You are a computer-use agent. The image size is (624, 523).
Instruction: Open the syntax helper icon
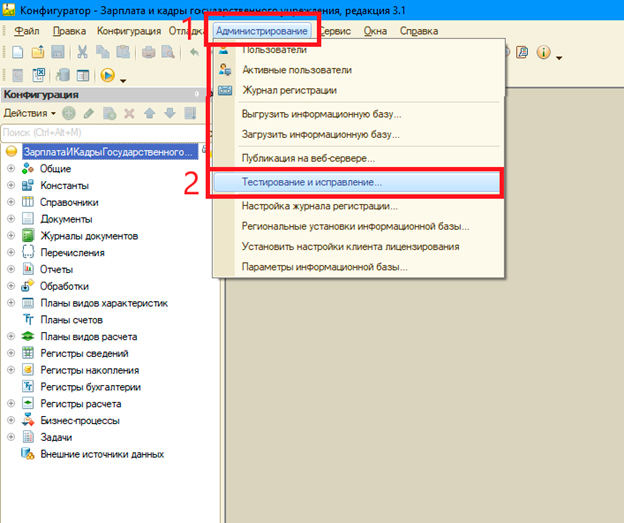pos(522,52)
